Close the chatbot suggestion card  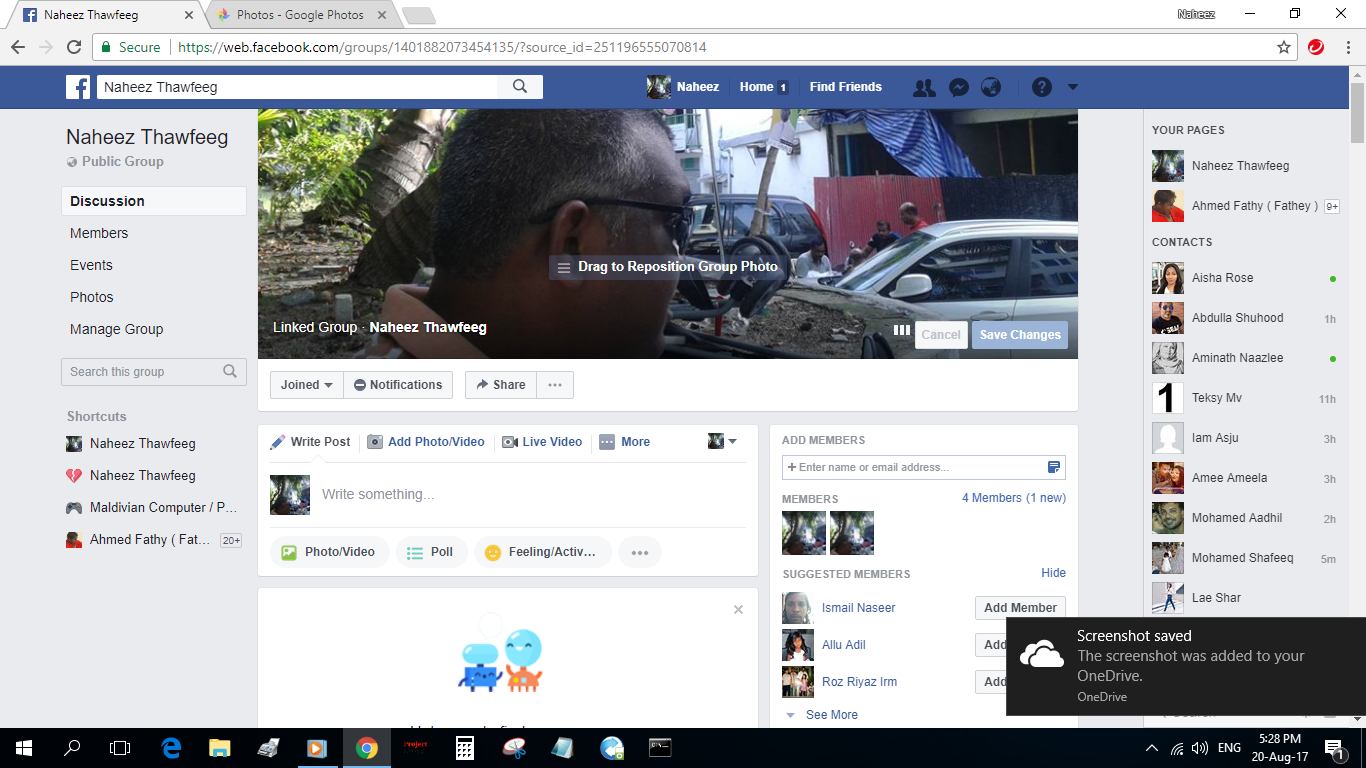click(738, 609)
